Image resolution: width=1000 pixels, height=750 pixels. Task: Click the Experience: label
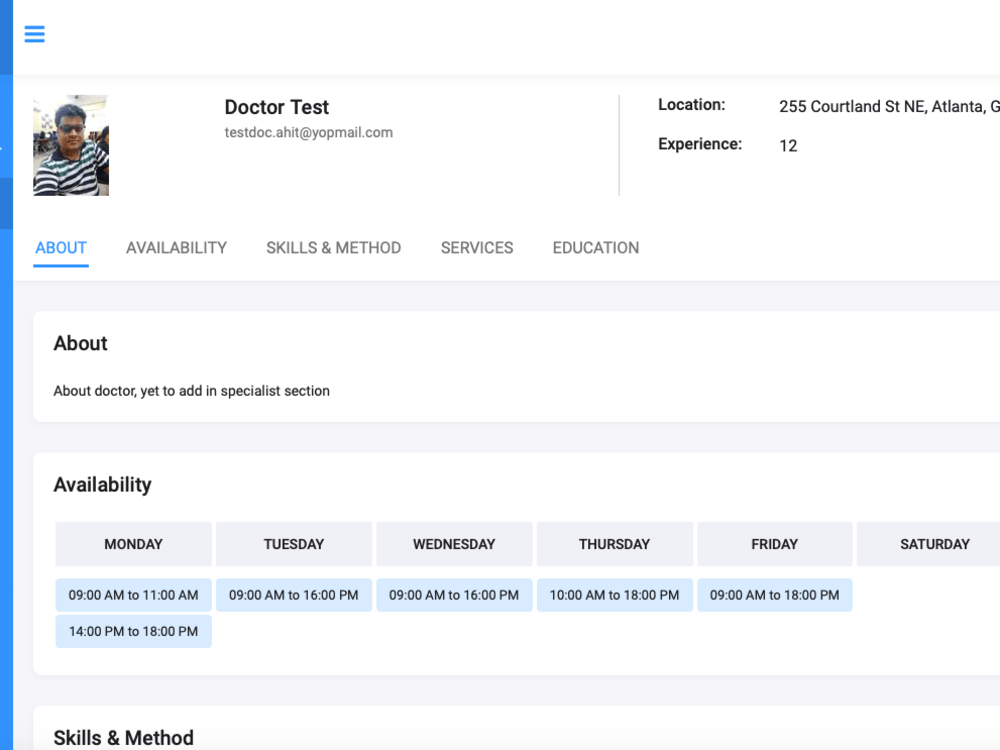pos(700,144)
